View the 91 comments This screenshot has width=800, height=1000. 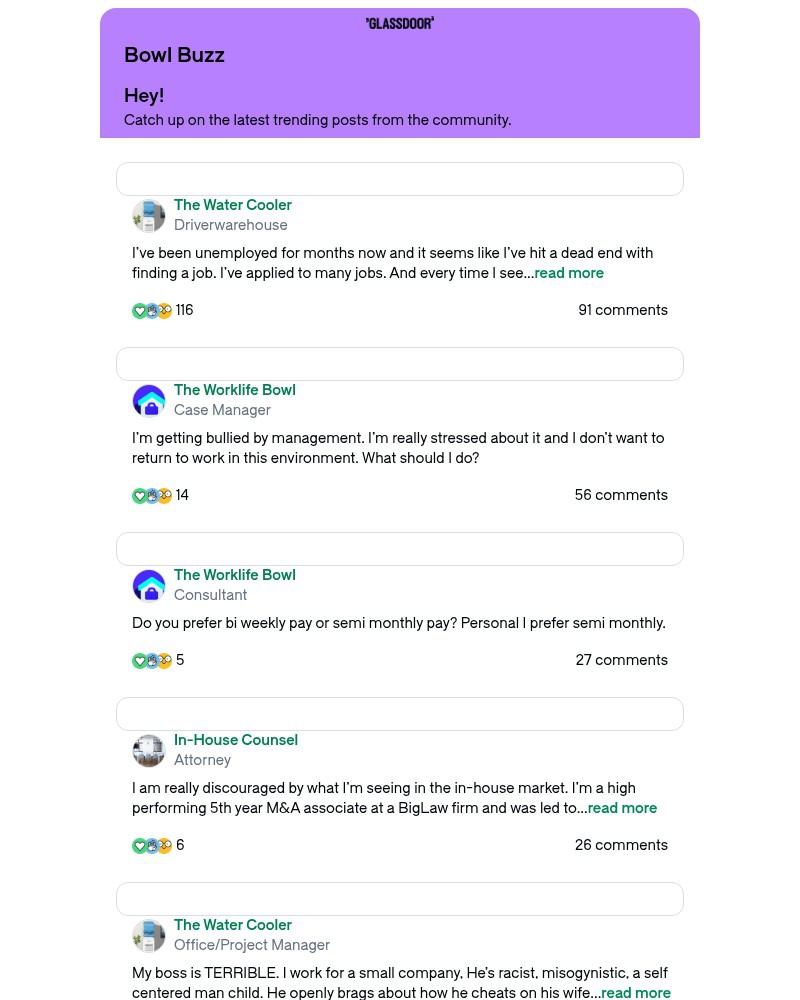point(623,310)
